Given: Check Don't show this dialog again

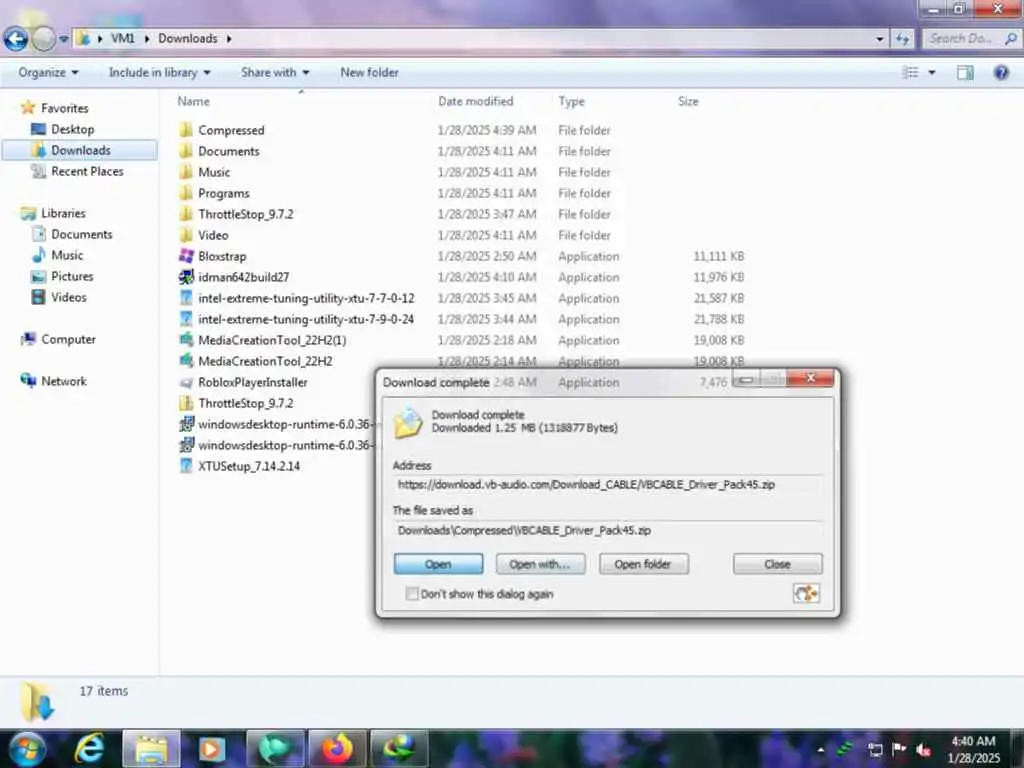Looking at the screenshot, I should pyautogui.click(x=412, y=594).
